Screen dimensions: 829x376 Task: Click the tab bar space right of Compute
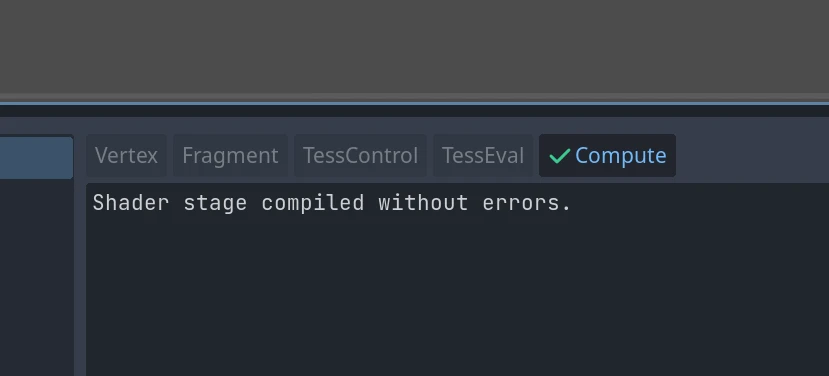pyautogui.click(x=752, y=155)
